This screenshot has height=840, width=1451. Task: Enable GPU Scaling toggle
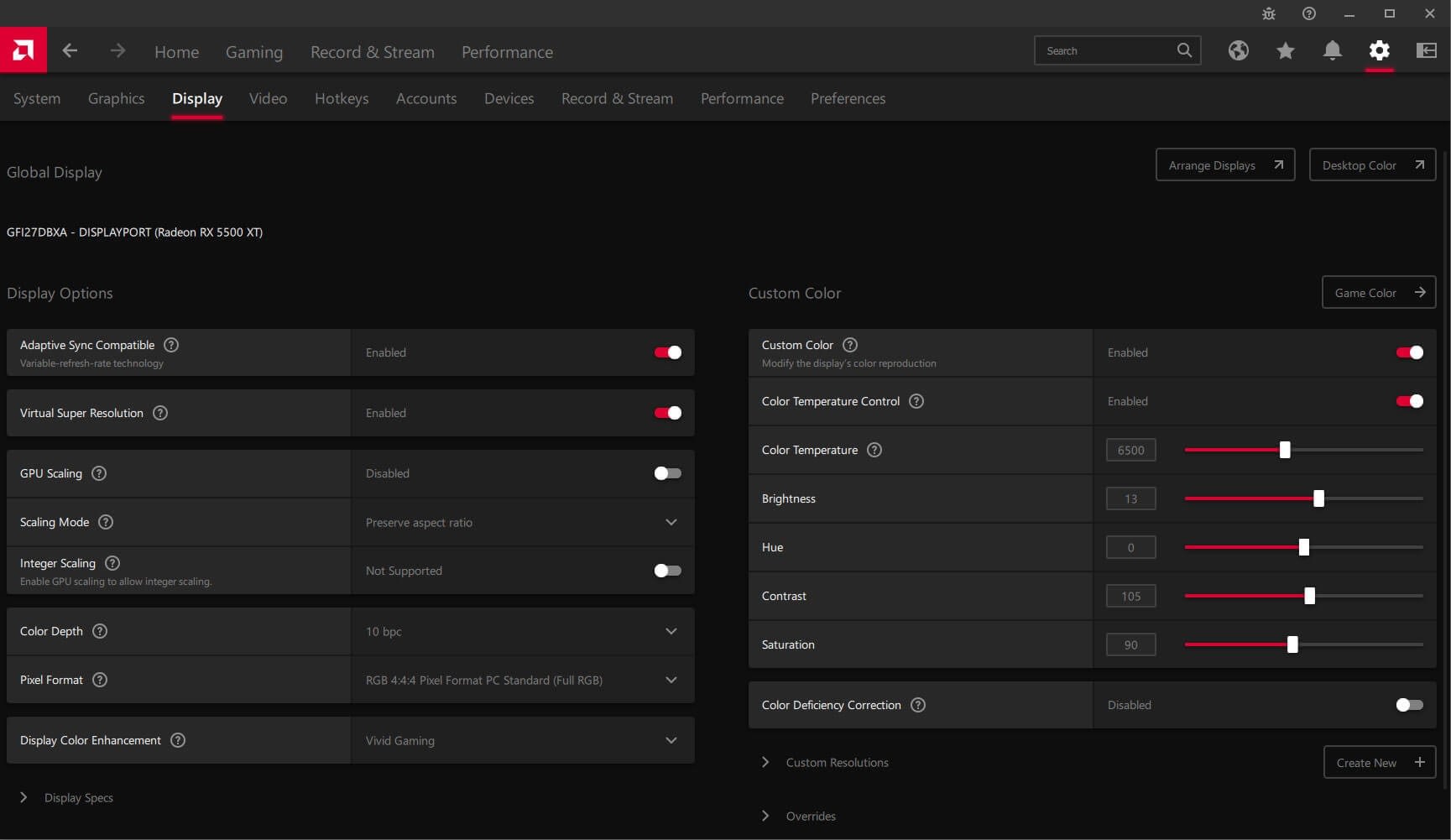tap(668, 473)
